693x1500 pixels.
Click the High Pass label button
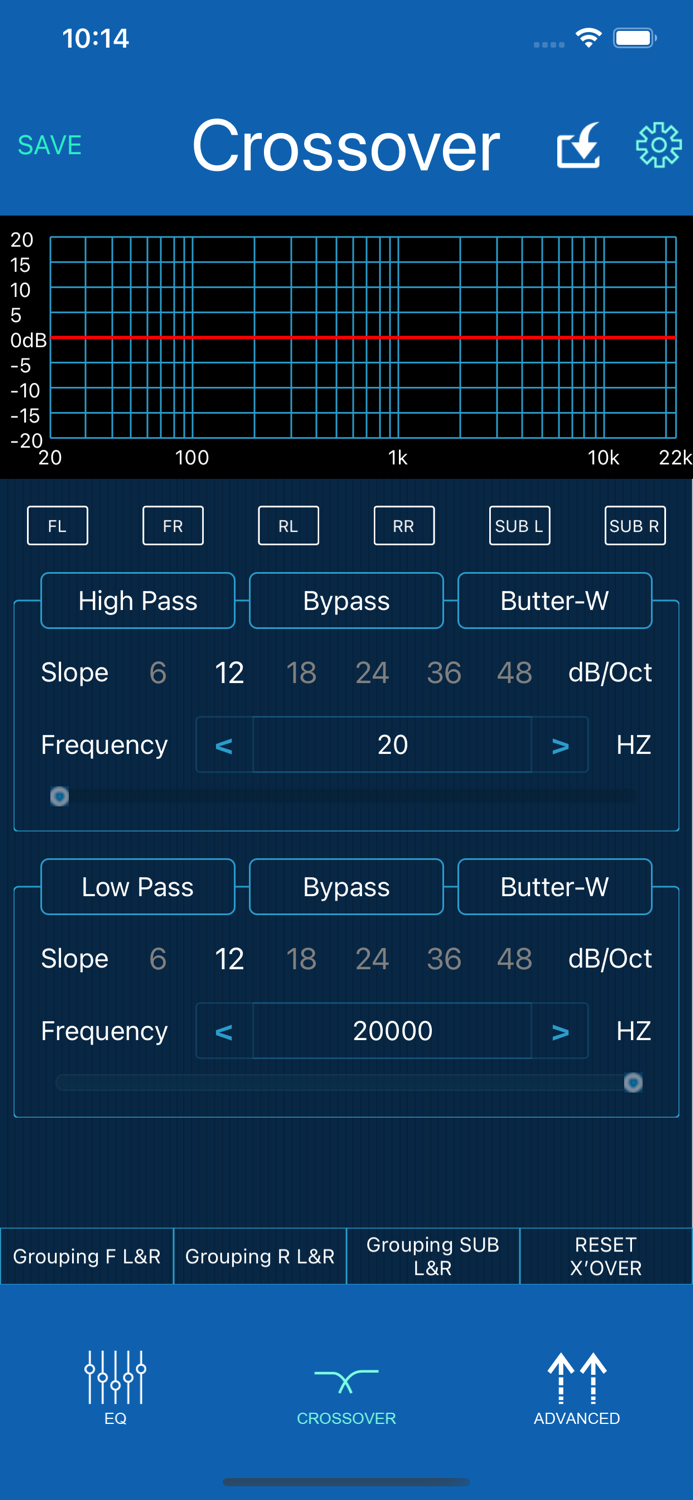coord(138,601)
